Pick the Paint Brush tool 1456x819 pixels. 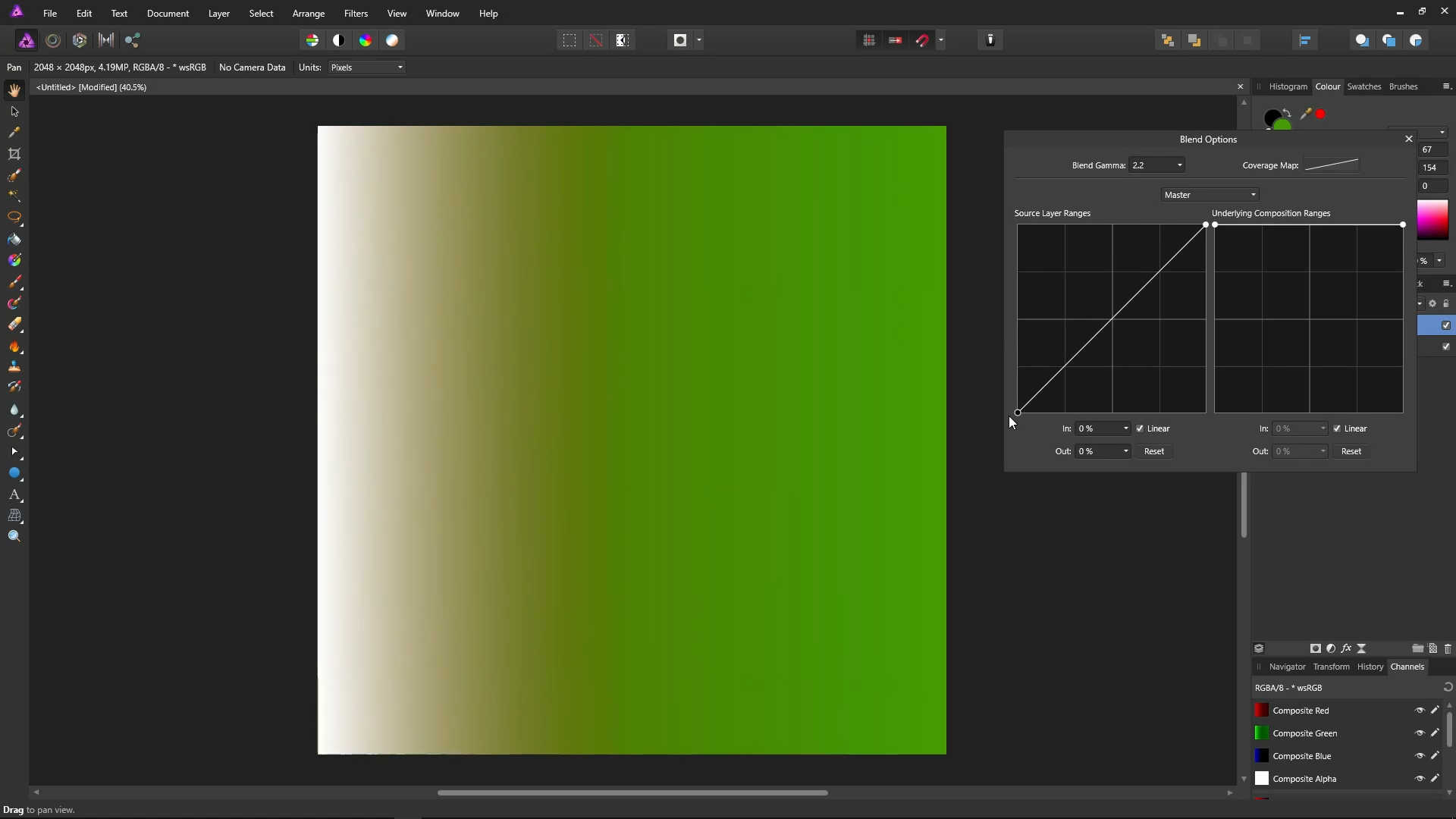tap(14, 282)
